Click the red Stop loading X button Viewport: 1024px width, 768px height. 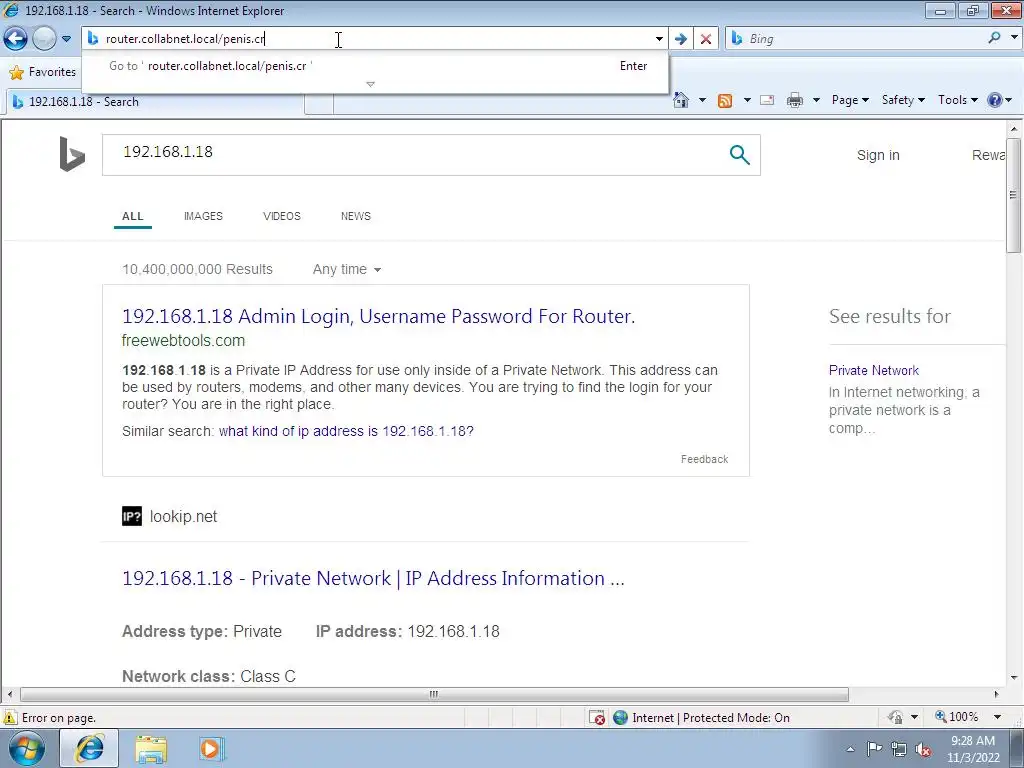706,39
